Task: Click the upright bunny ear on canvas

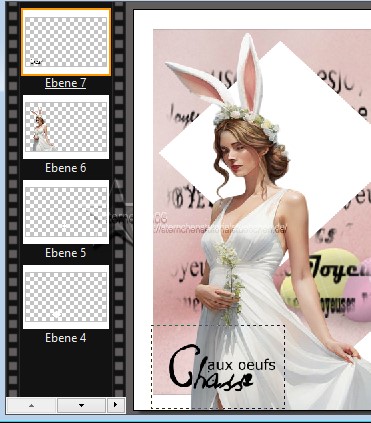Action: coord(250,72)
